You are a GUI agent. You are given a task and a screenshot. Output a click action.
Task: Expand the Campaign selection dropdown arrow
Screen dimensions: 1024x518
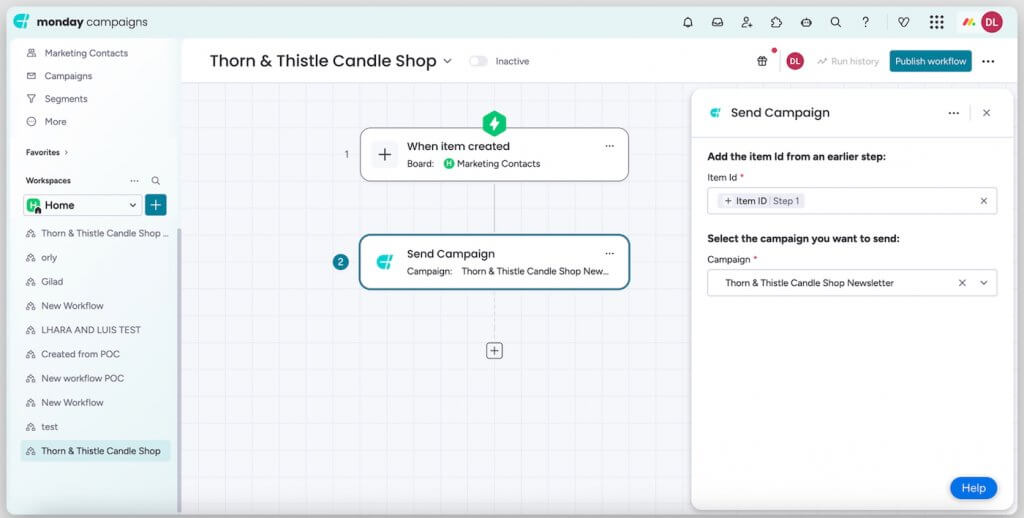984,283
